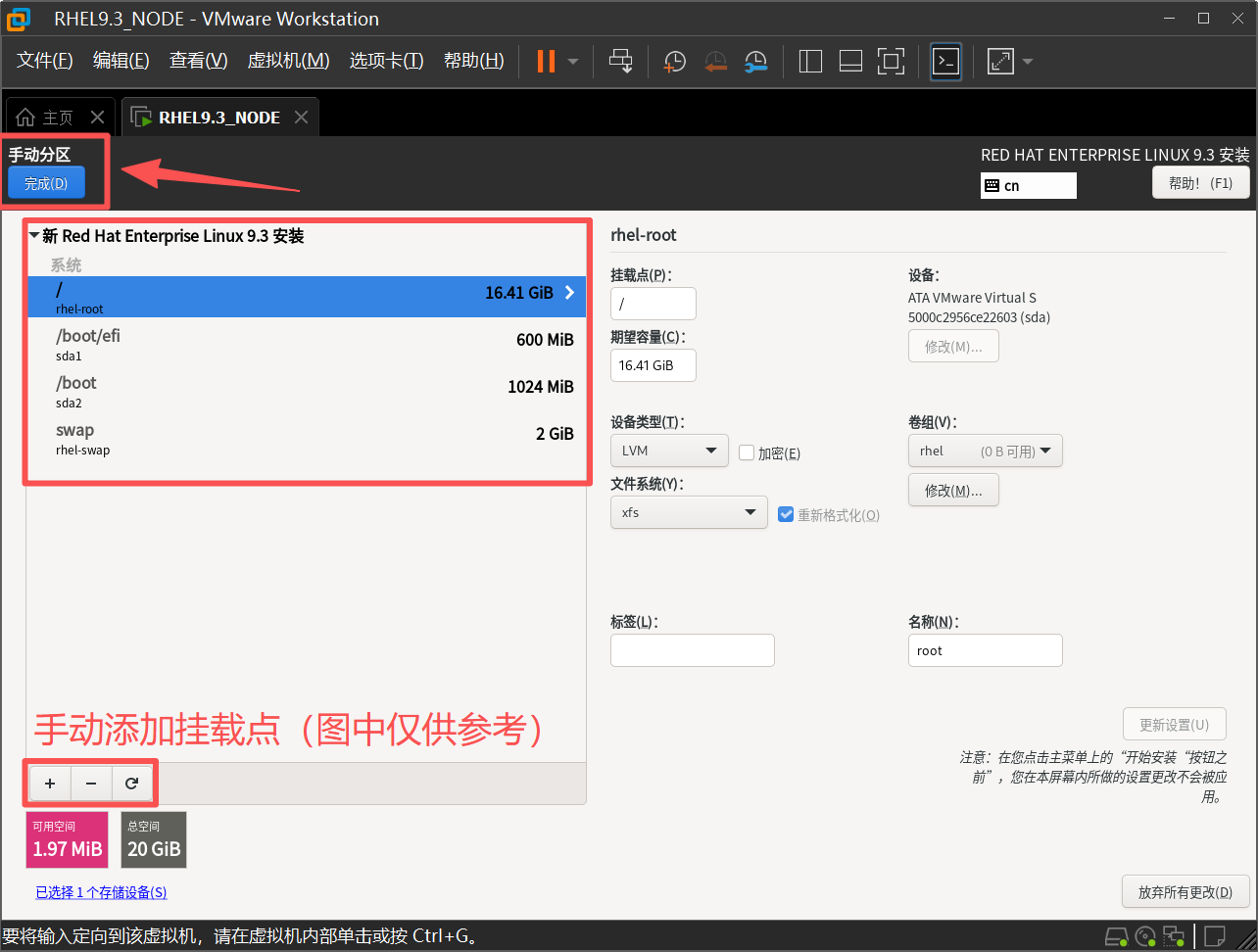1258x952 pixels.
Task: Pause the virtual machine with orange pause icon
Action: pos(546,61)
